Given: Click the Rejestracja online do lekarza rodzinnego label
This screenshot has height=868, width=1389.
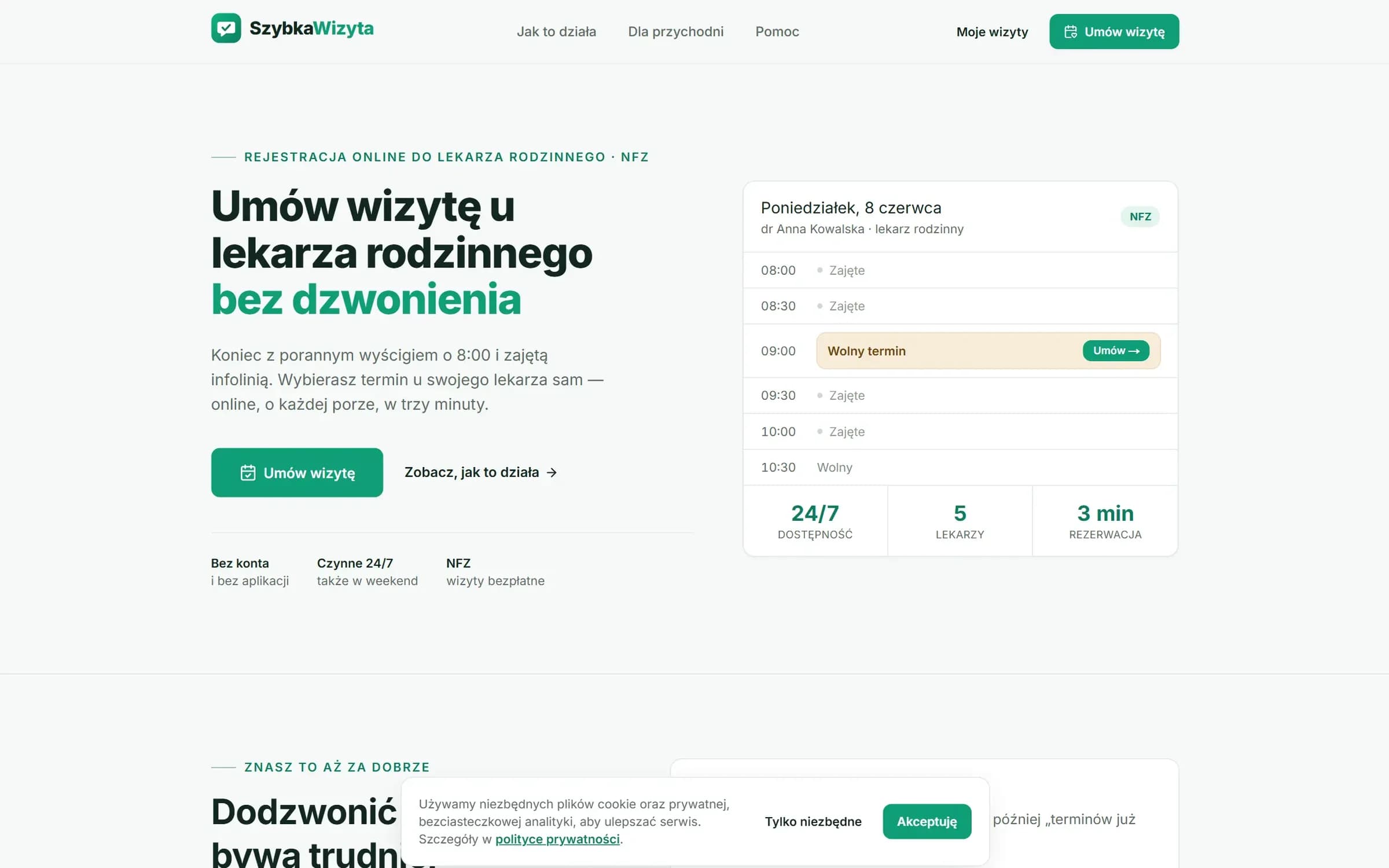Looking at the screenshot, I should 446,157.
